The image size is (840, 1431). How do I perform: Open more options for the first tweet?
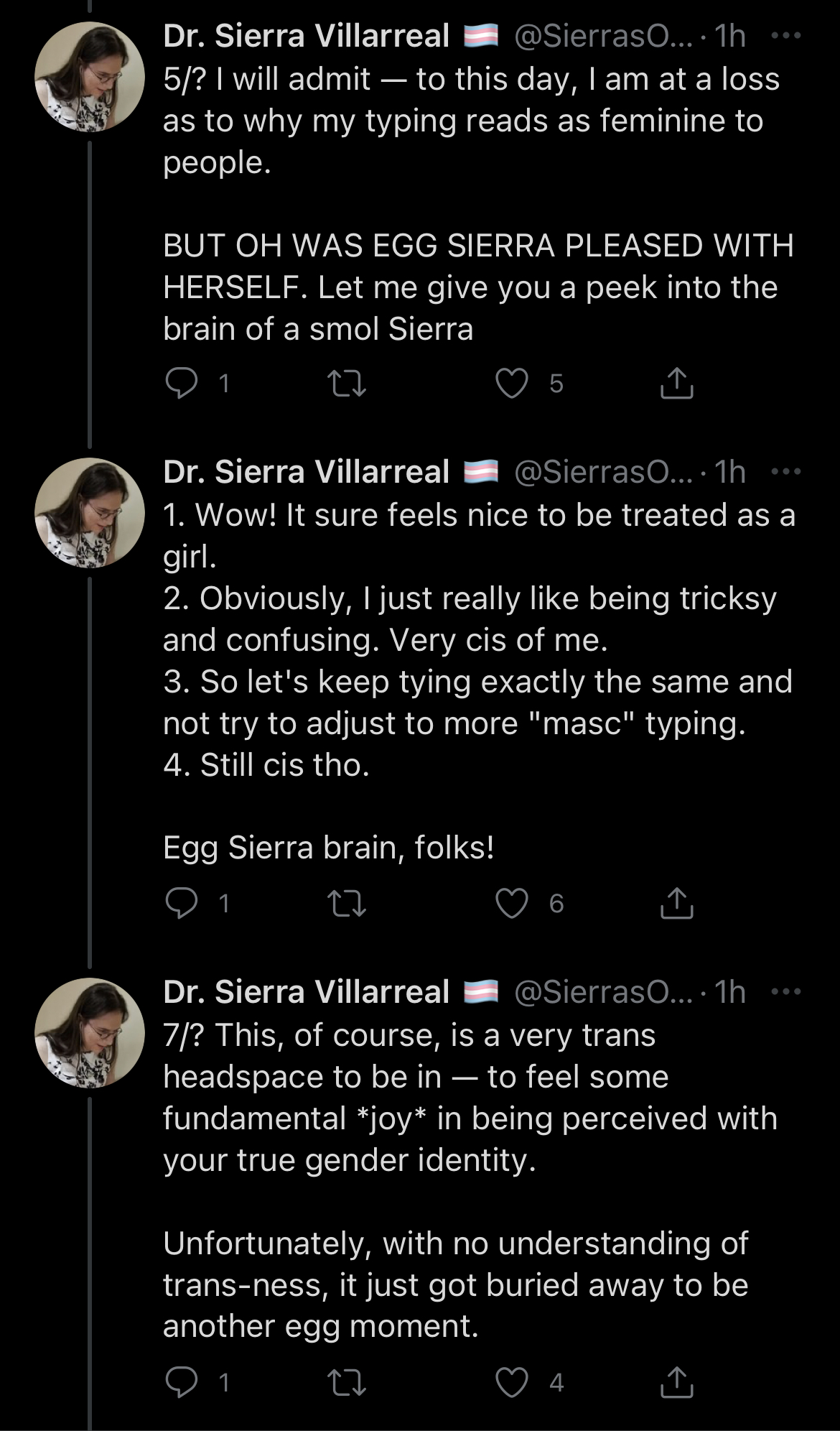click(x=785, y=36)
